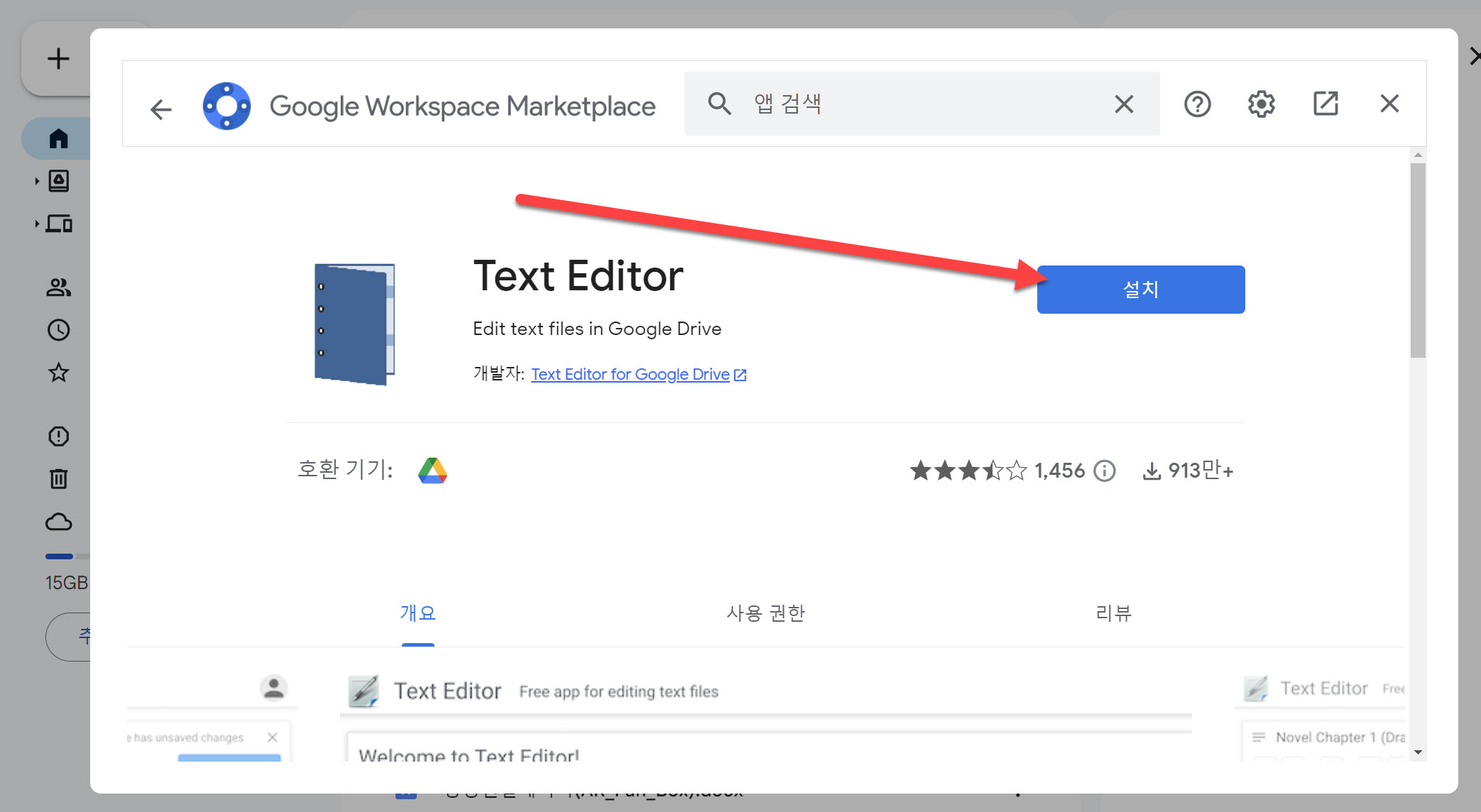Clear the app search field

pos(1123,104)
